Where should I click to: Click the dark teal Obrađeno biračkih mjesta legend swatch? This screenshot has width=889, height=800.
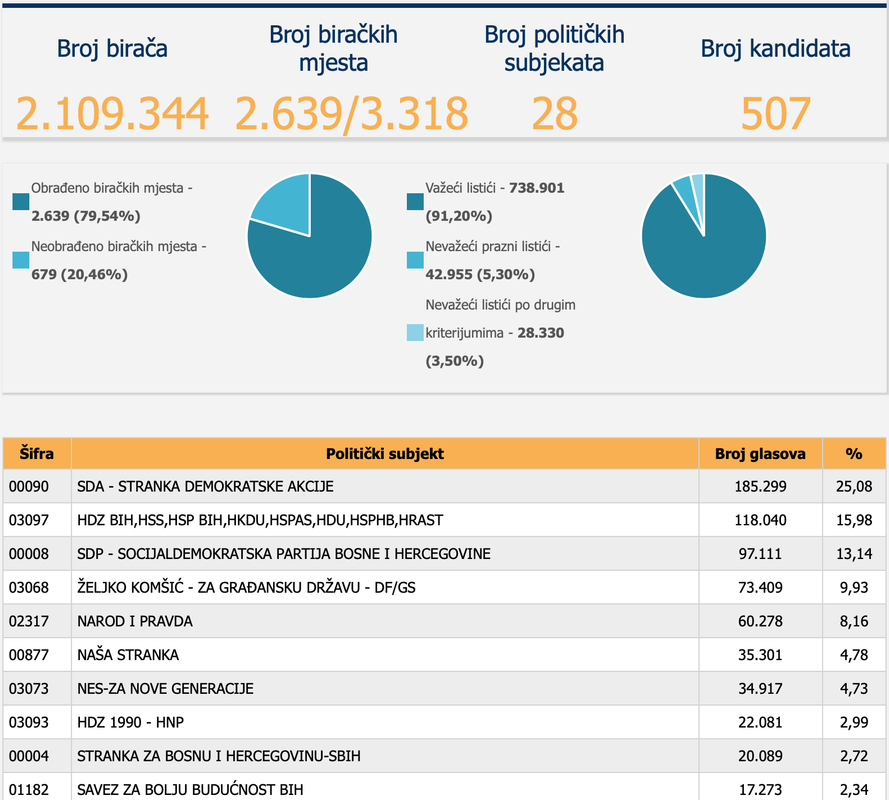coord(20,202)
